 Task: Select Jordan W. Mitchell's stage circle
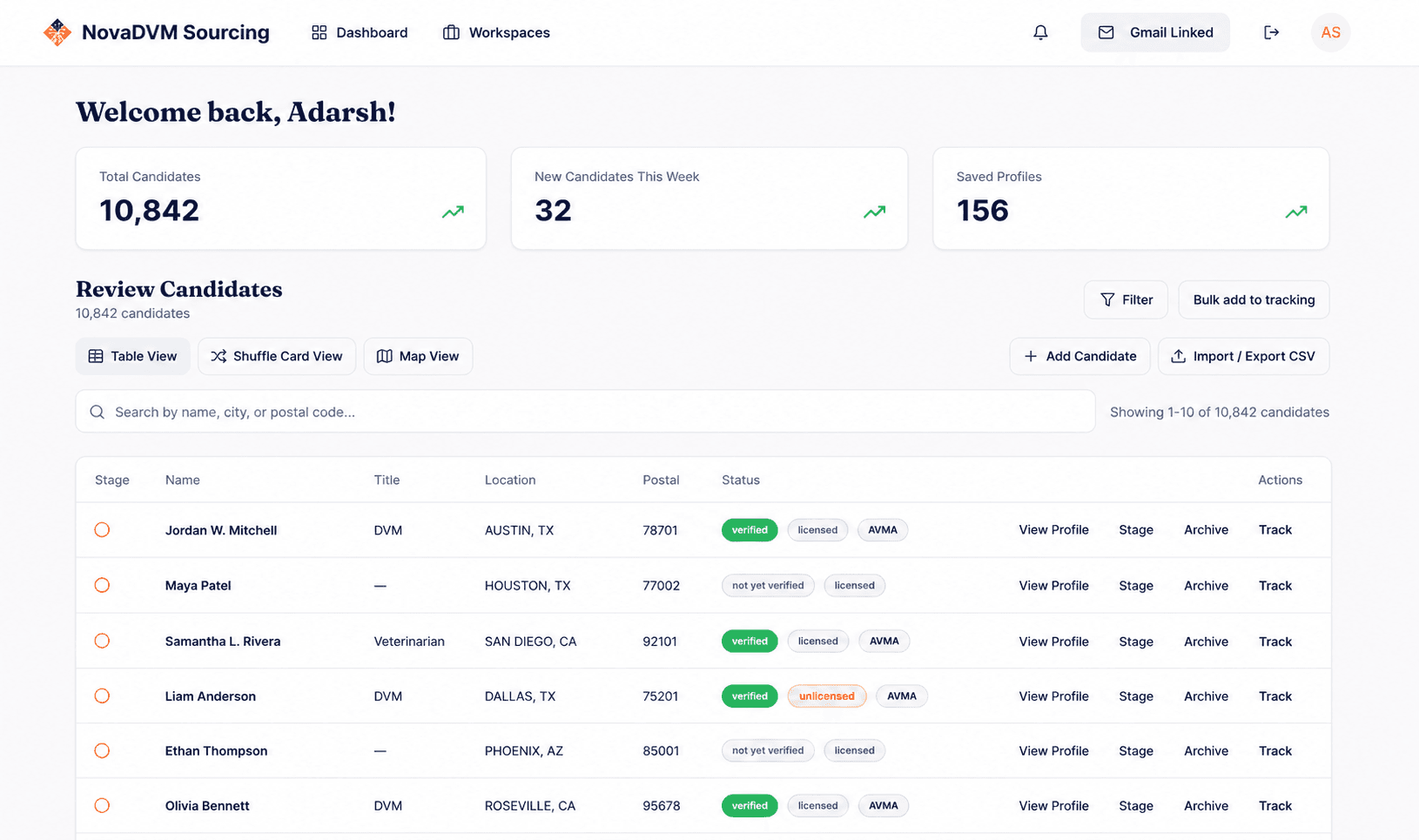(102, 530)
